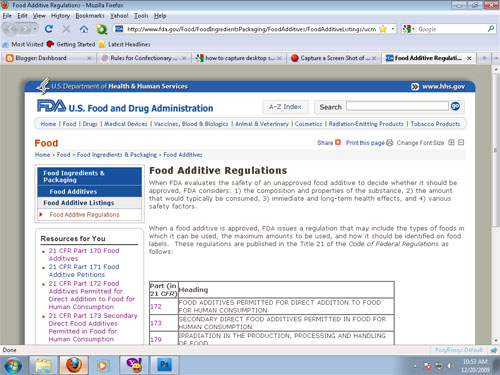
Task: Click the Firefox taskbar icon
Action: point(74,365)
